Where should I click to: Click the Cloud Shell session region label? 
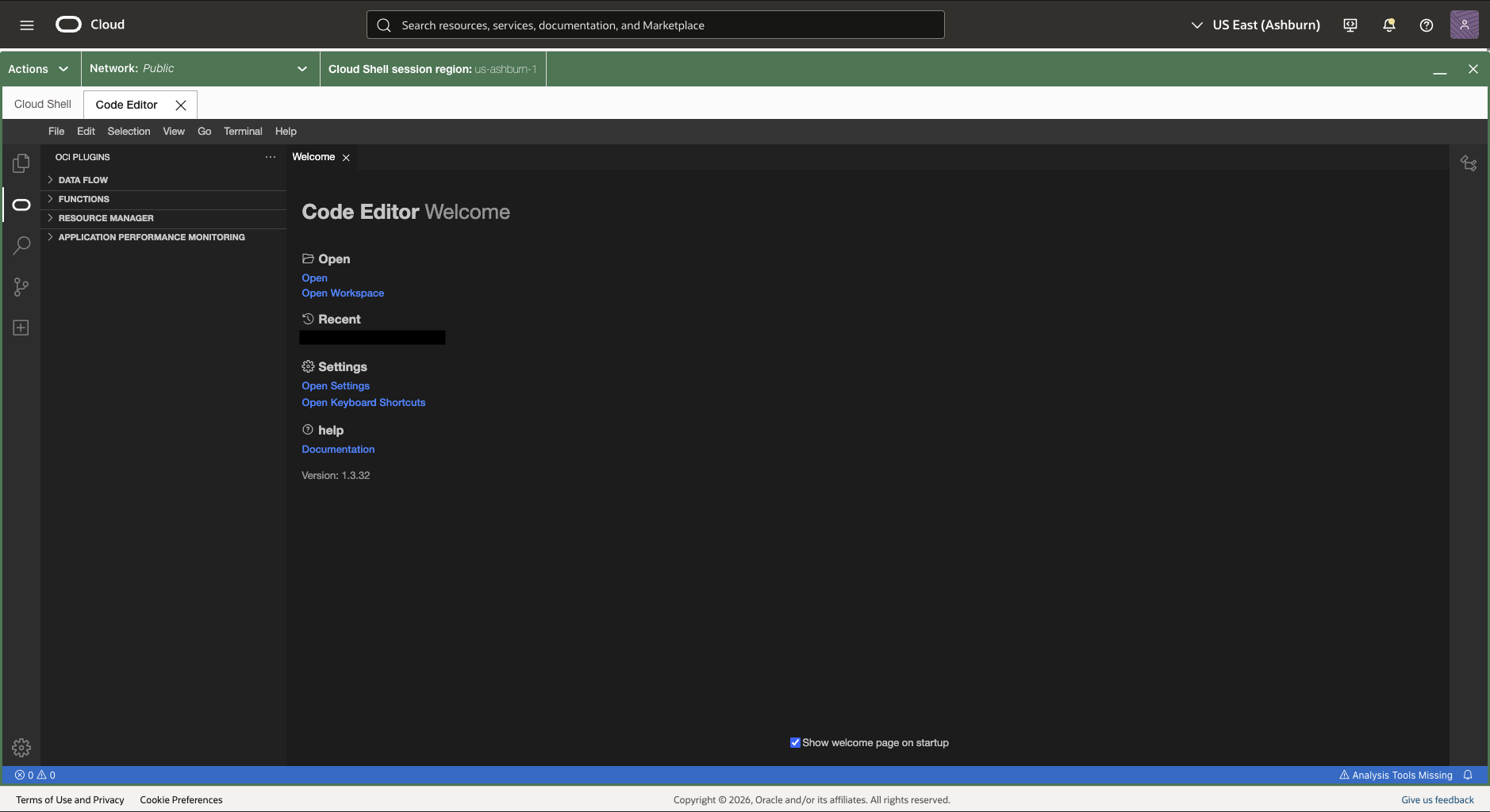click(432, 69)
